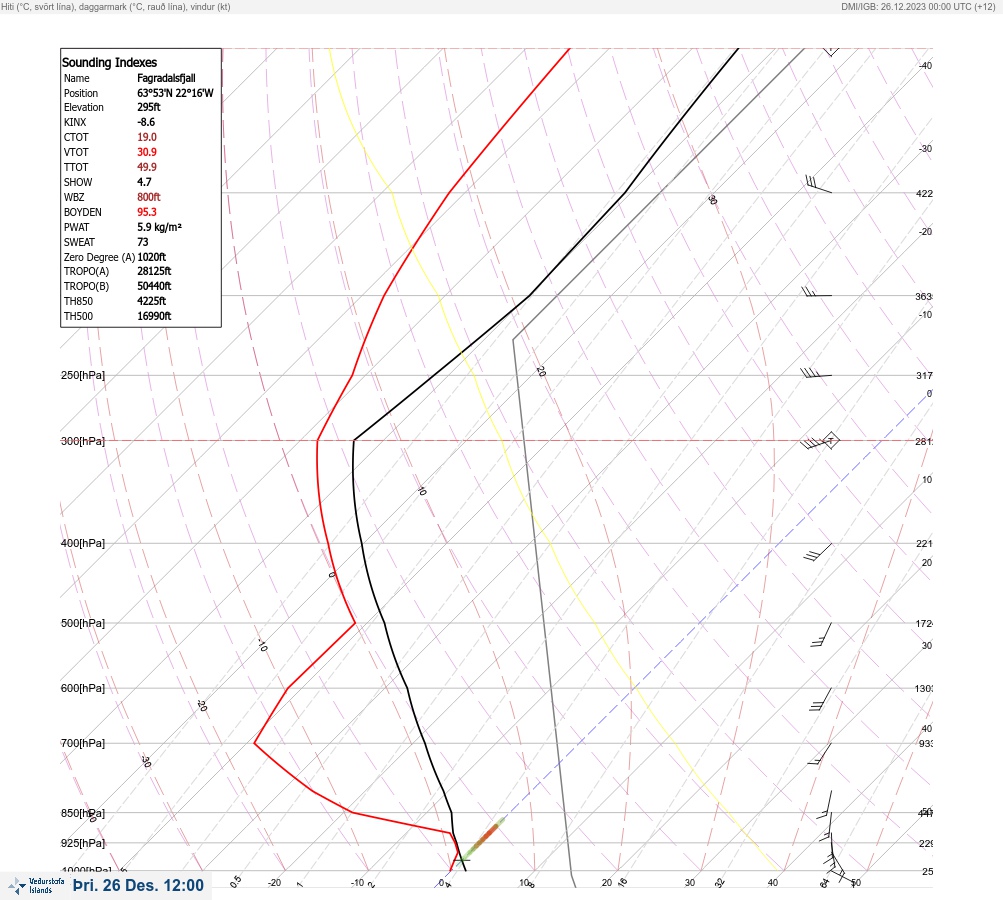This screenshot has width=1003, height=900.
Task: Click the black temperature bend at 300 hPa
Action: (x=354, y=441)
